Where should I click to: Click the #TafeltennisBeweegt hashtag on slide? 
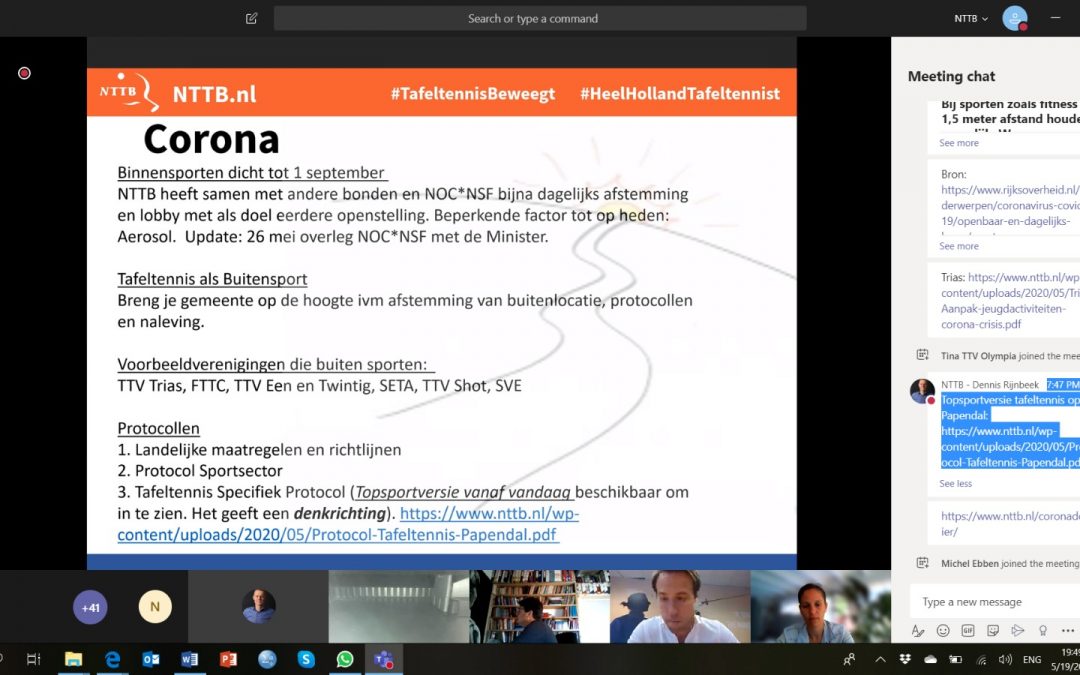[x=472, y=94]
